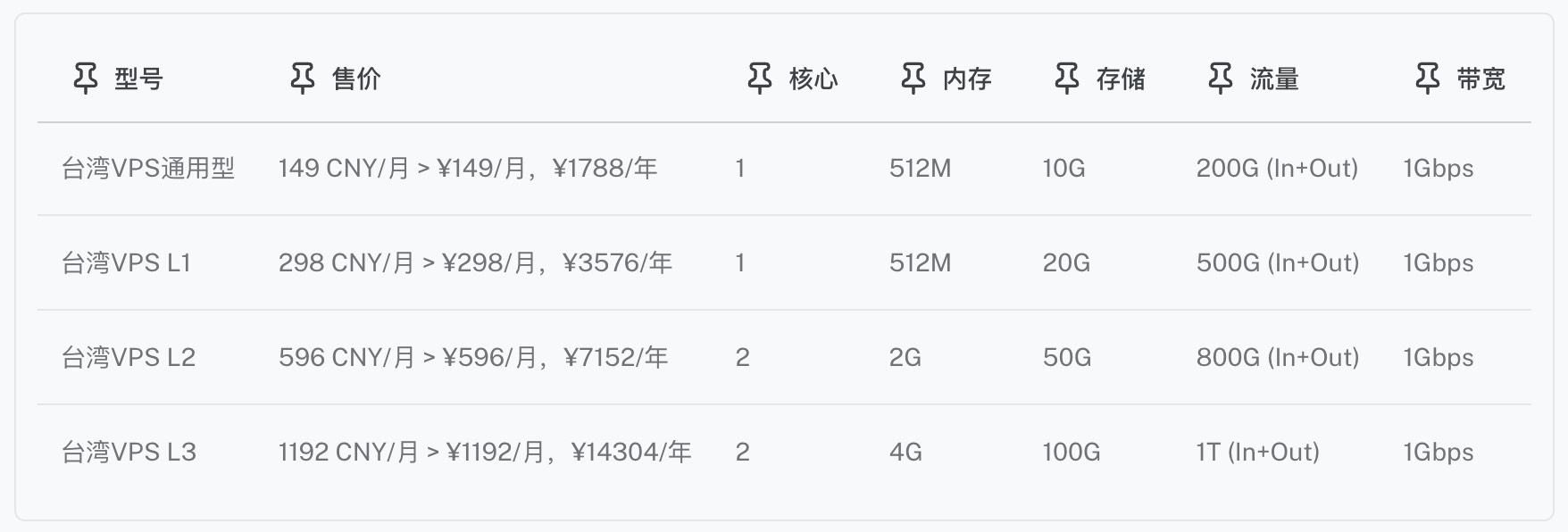
Task: Click the 型号 column header text
Action: coord(138,79)
